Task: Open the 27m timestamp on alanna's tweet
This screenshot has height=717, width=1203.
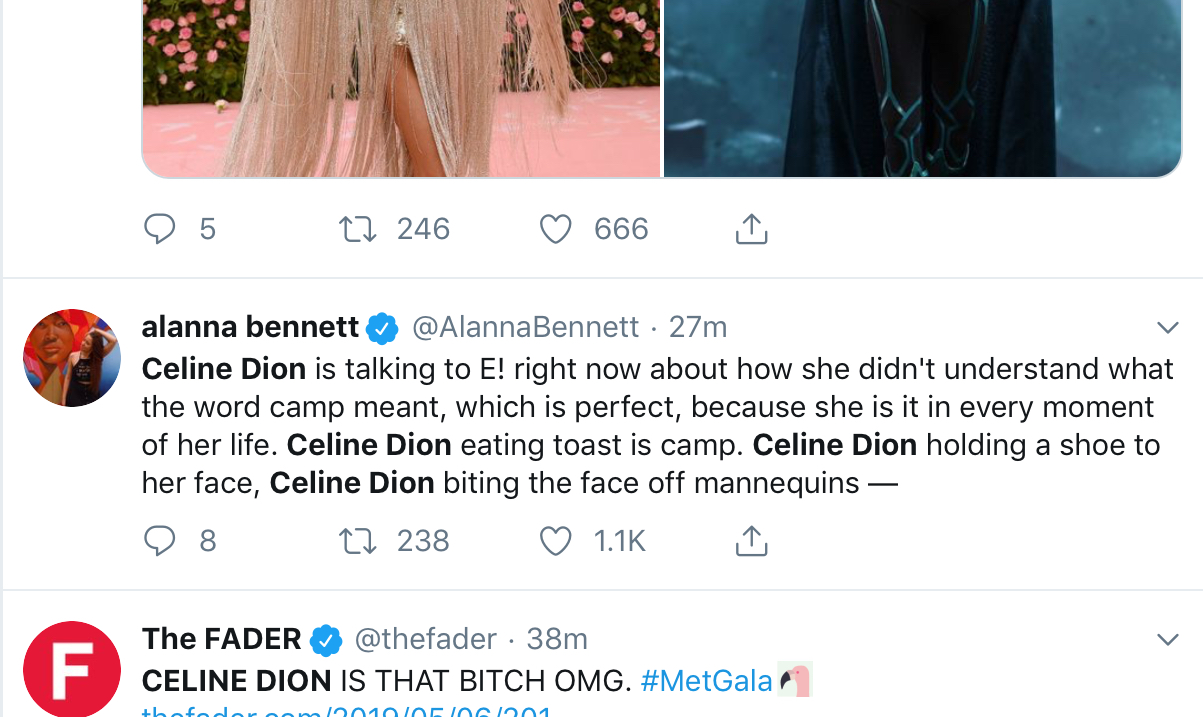Action: (698, 327)
